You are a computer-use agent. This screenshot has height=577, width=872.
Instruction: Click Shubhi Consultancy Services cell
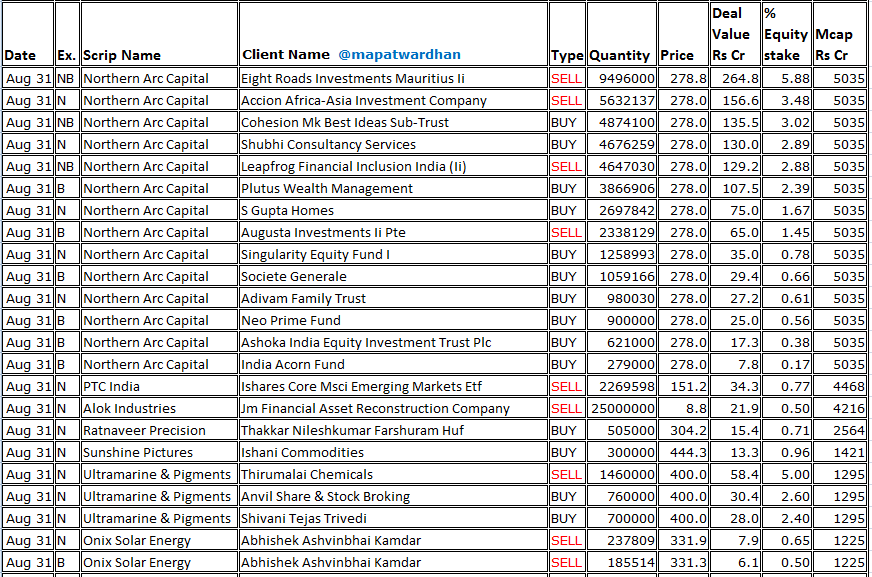(393, 145)
